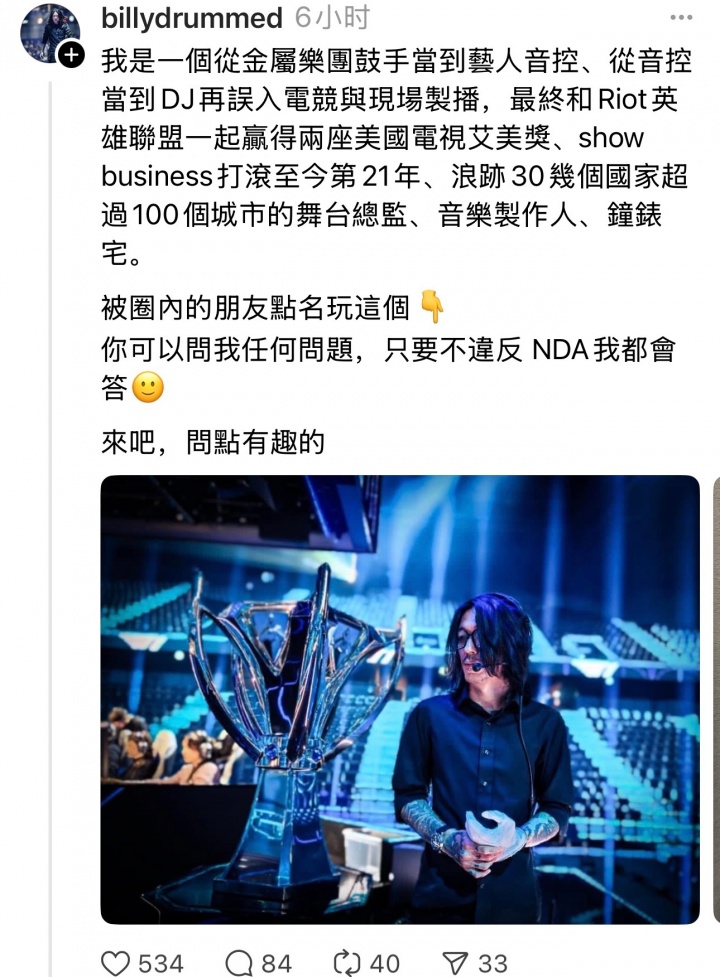The width and height of the screenshot is (720, 977).
Task: Share the post via paper plane icon
Action: click(x=455, y=963)
